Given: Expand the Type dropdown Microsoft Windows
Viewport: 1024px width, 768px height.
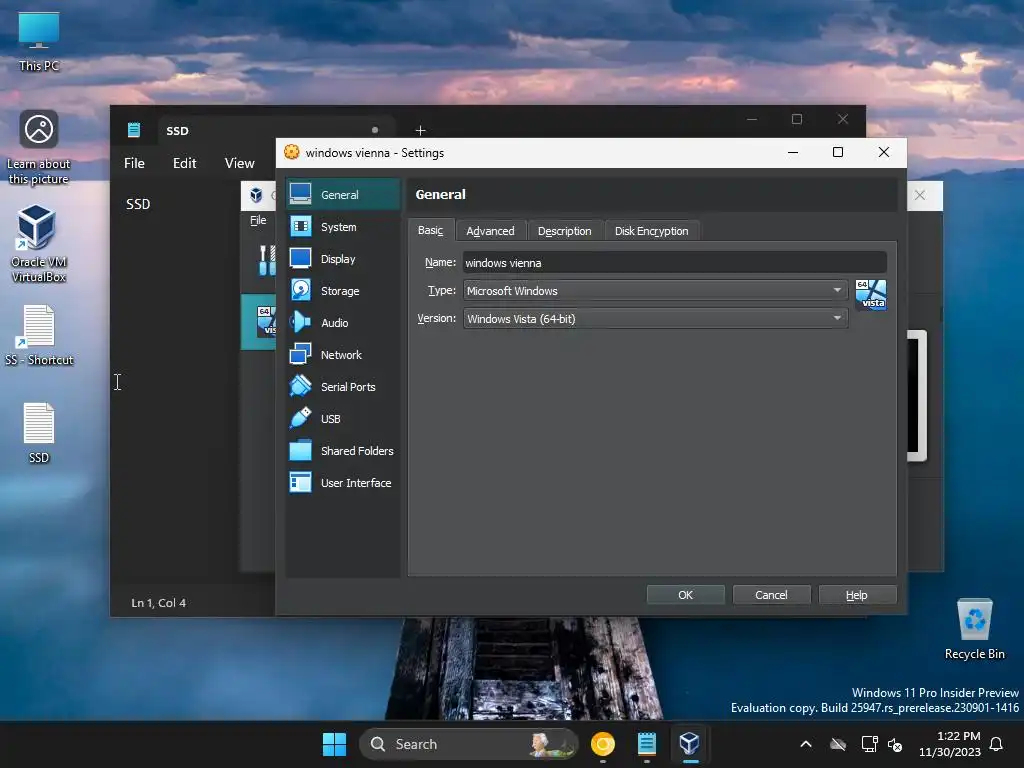Looking at the screenshot, I should pos(655,291).
